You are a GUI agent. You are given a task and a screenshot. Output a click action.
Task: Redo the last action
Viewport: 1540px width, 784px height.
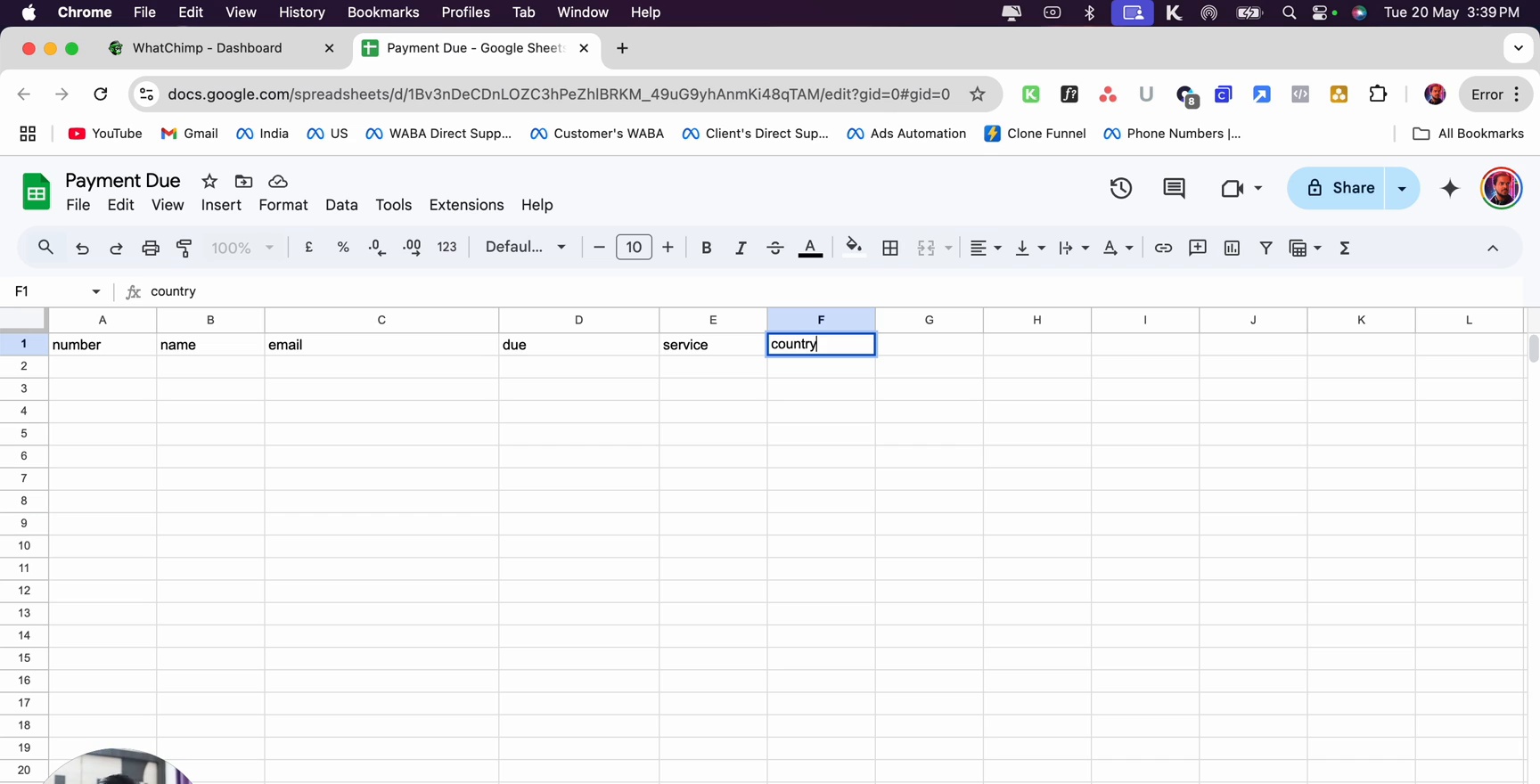(x=116, y=248)
